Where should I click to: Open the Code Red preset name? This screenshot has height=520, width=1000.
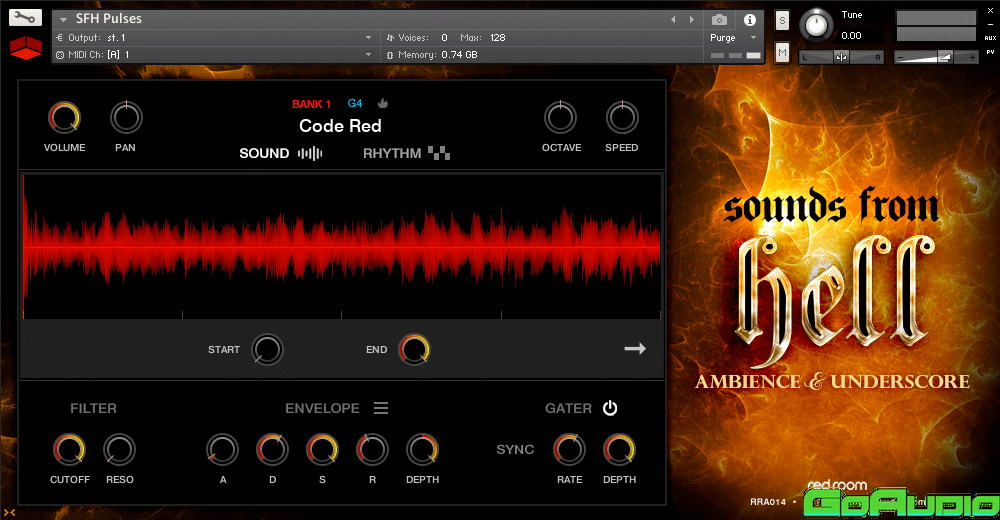tap(340, 126)
